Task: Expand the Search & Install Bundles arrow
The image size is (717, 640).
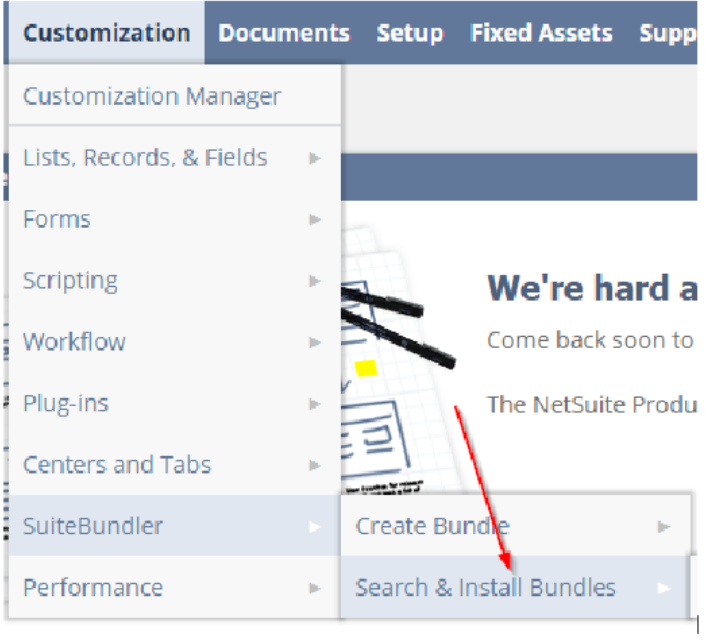Action: (x=663, y=587)
